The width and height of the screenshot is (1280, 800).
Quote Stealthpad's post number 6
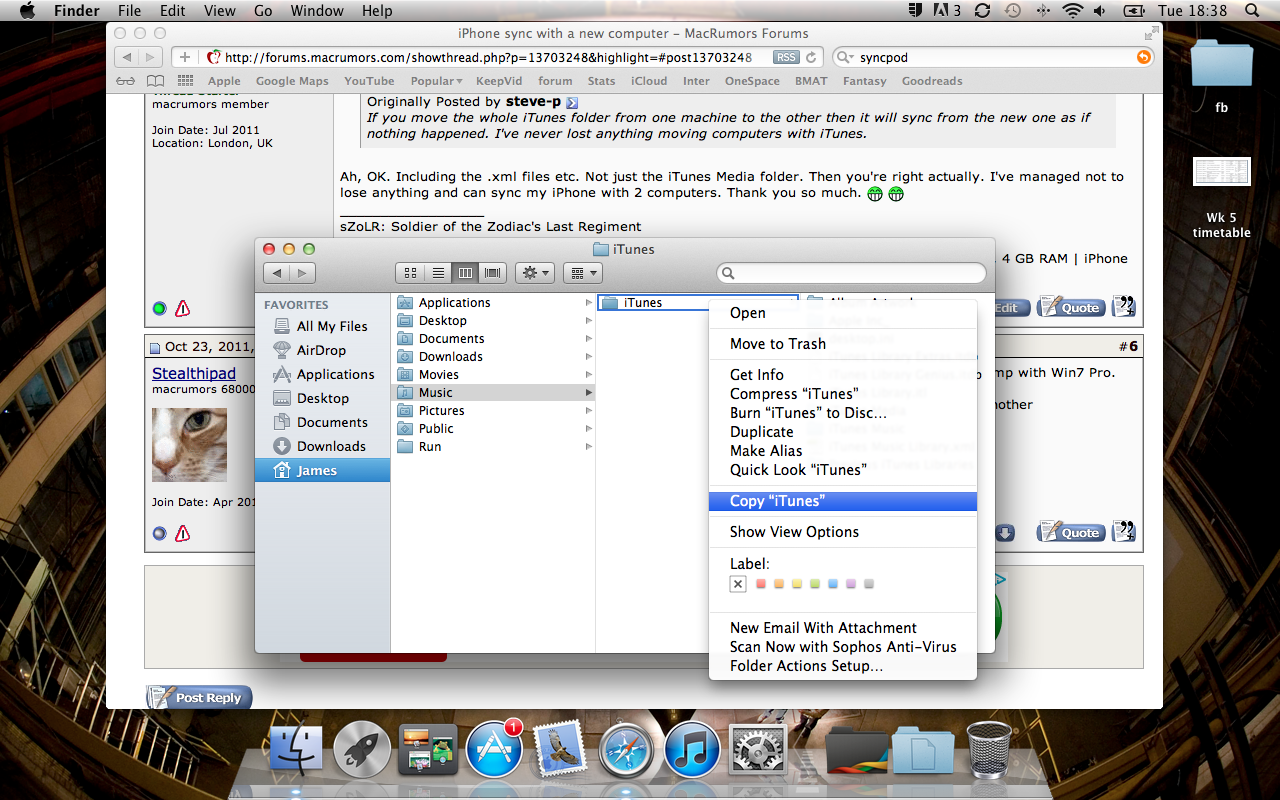coord(1071,533)
